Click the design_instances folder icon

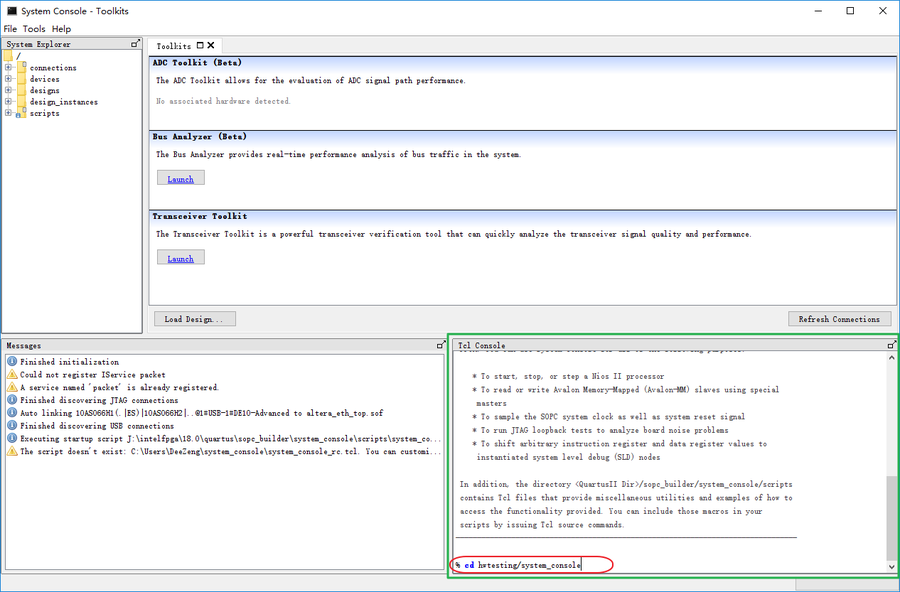pos(21,102)
